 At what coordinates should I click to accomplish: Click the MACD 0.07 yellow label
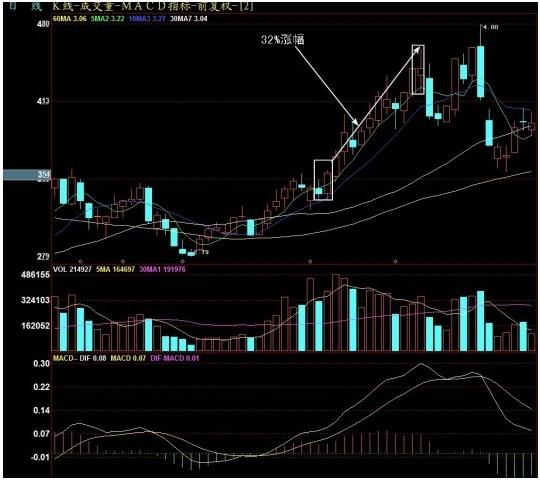pos(128,358)
